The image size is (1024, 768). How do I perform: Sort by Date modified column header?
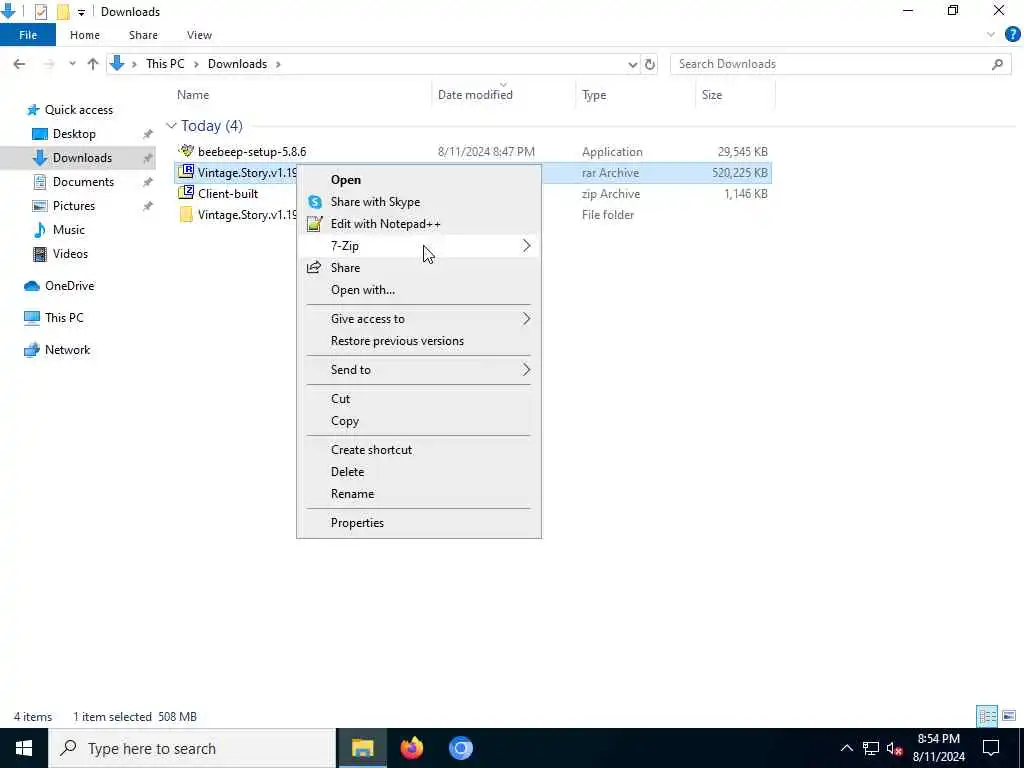[475, 95]
